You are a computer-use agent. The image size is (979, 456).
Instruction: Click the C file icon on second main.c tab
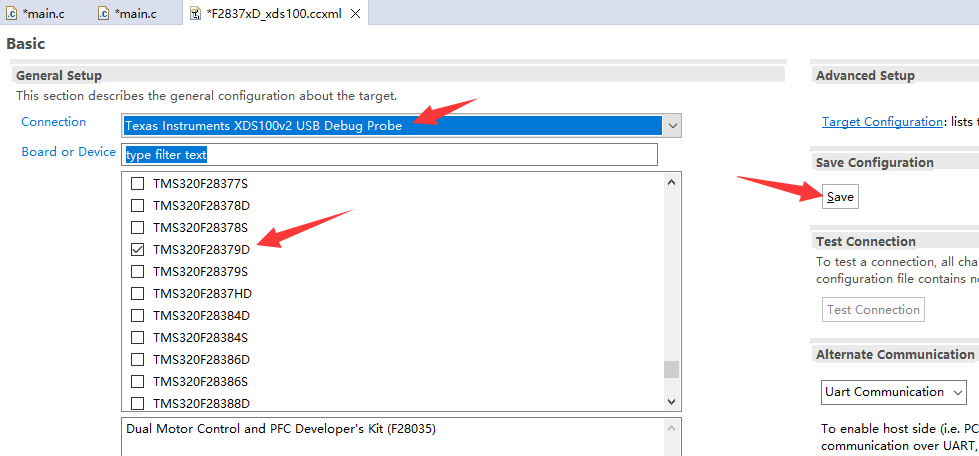pos(104,13)
